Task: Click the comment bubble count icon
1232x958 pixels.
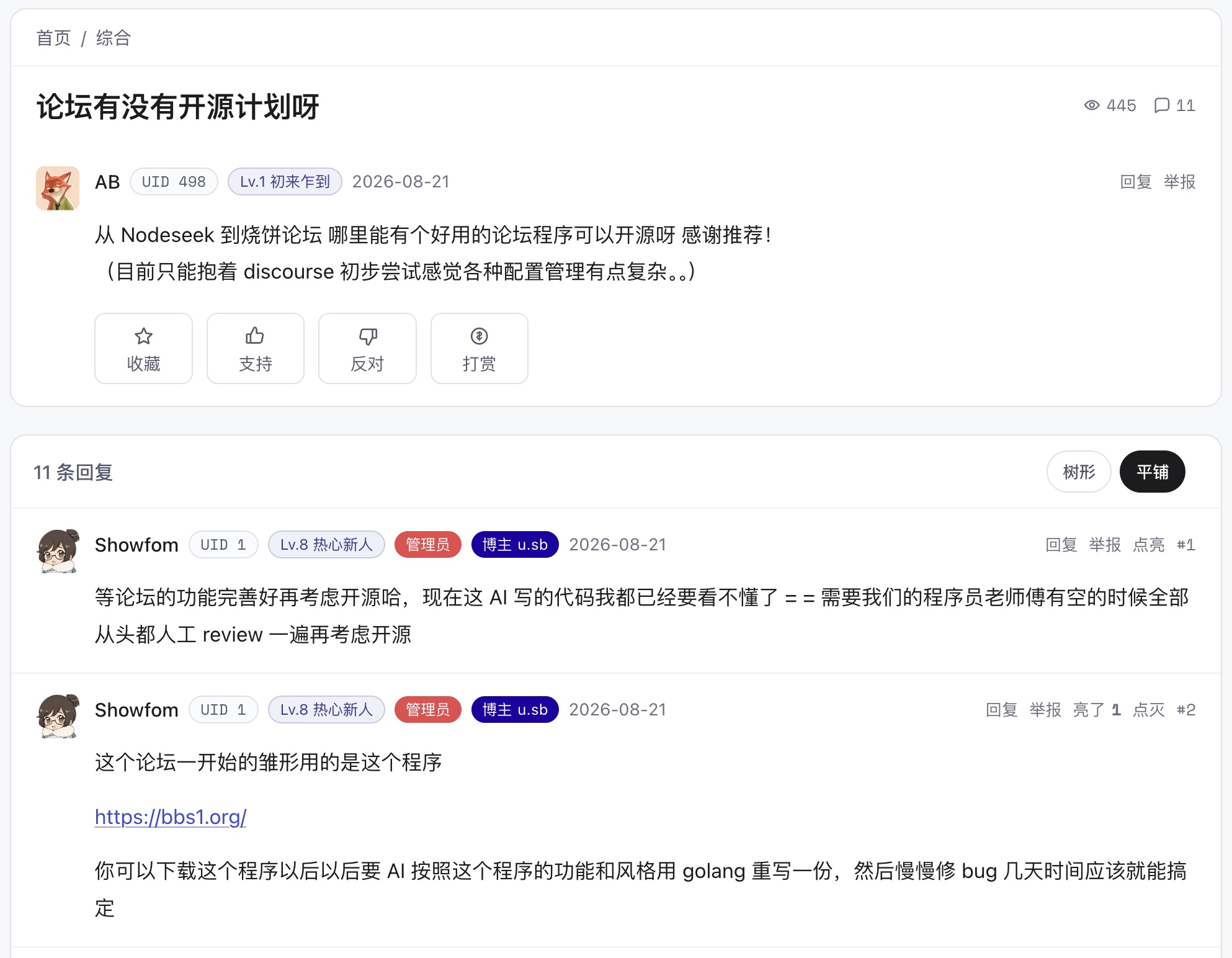Action: click(x=1162, y=105)
